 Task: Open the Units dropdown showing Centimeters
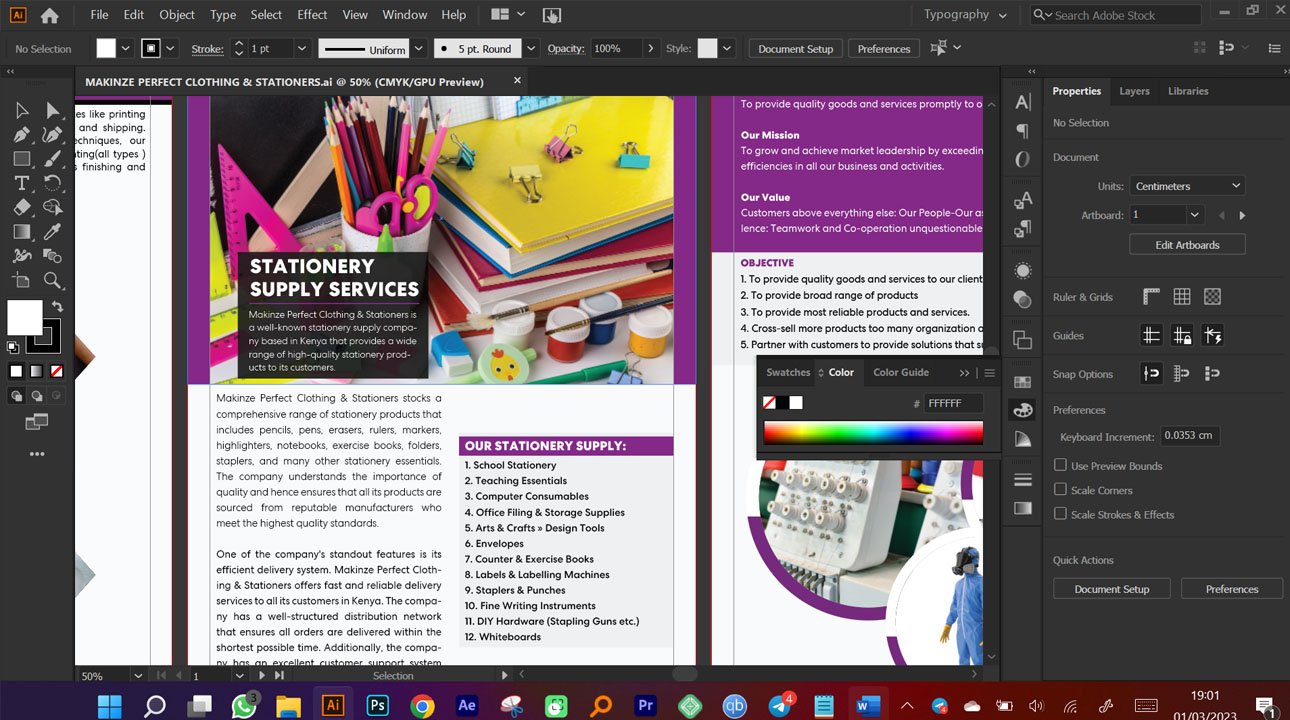click(1186, 185)
